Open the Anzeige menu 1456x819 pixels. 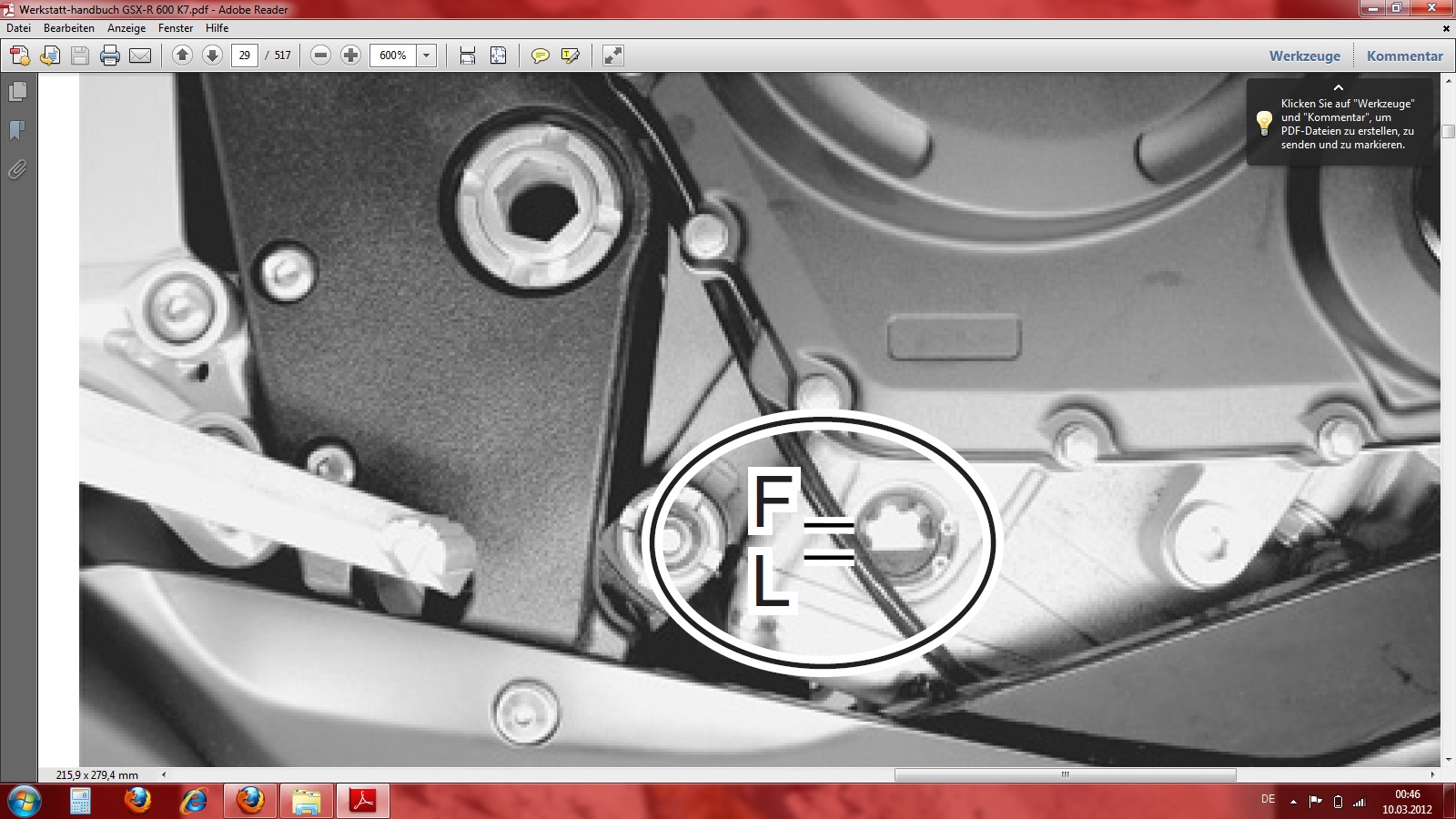coord(126,28)
